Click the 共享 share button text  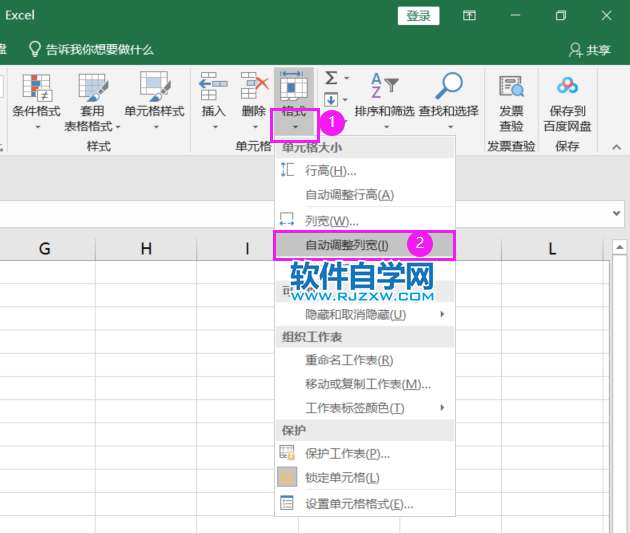pyautogui.click(x=598, y=50)
